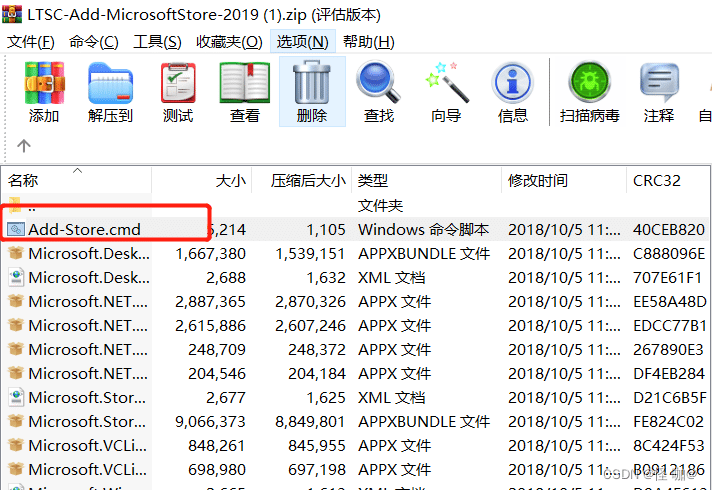Click the compressed size 8,849,801
This screenshot has width=712, height=490.
point(311,422)
